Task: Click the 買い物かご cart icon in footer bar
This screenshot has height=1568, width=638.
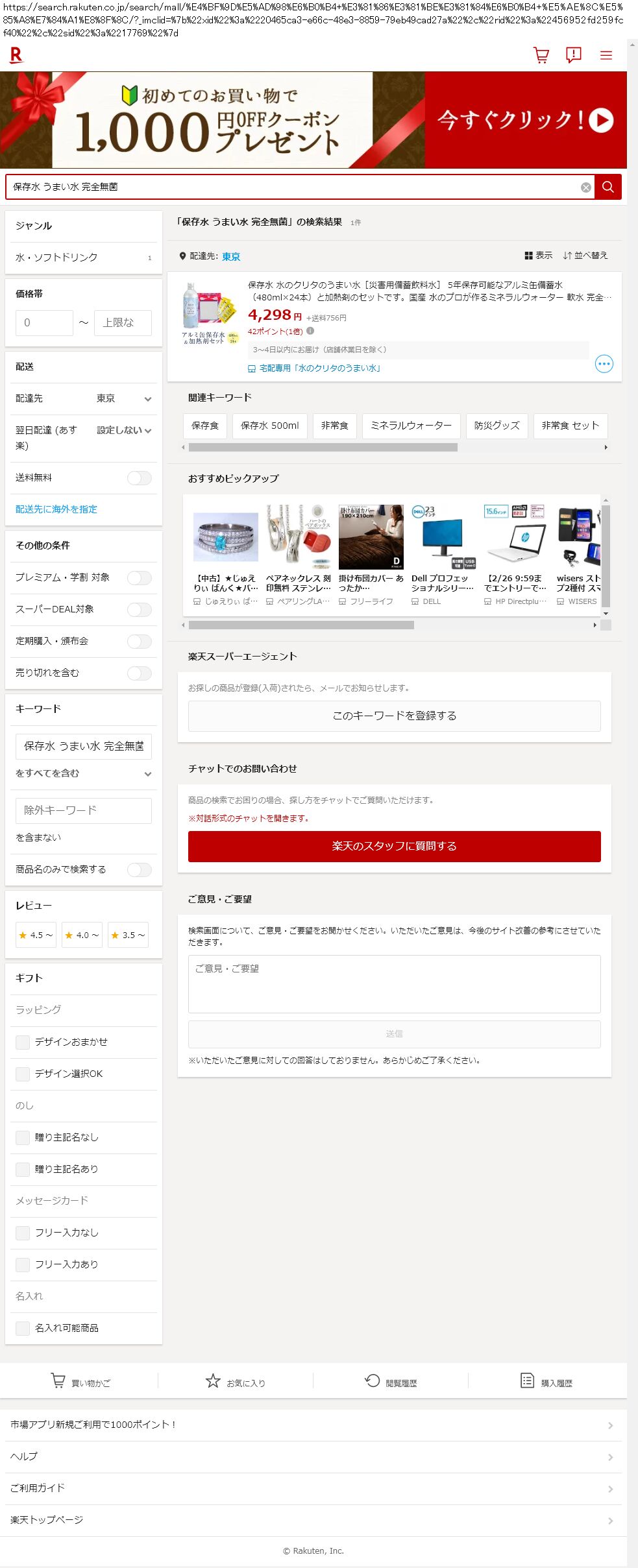Action: point(58,1380)
